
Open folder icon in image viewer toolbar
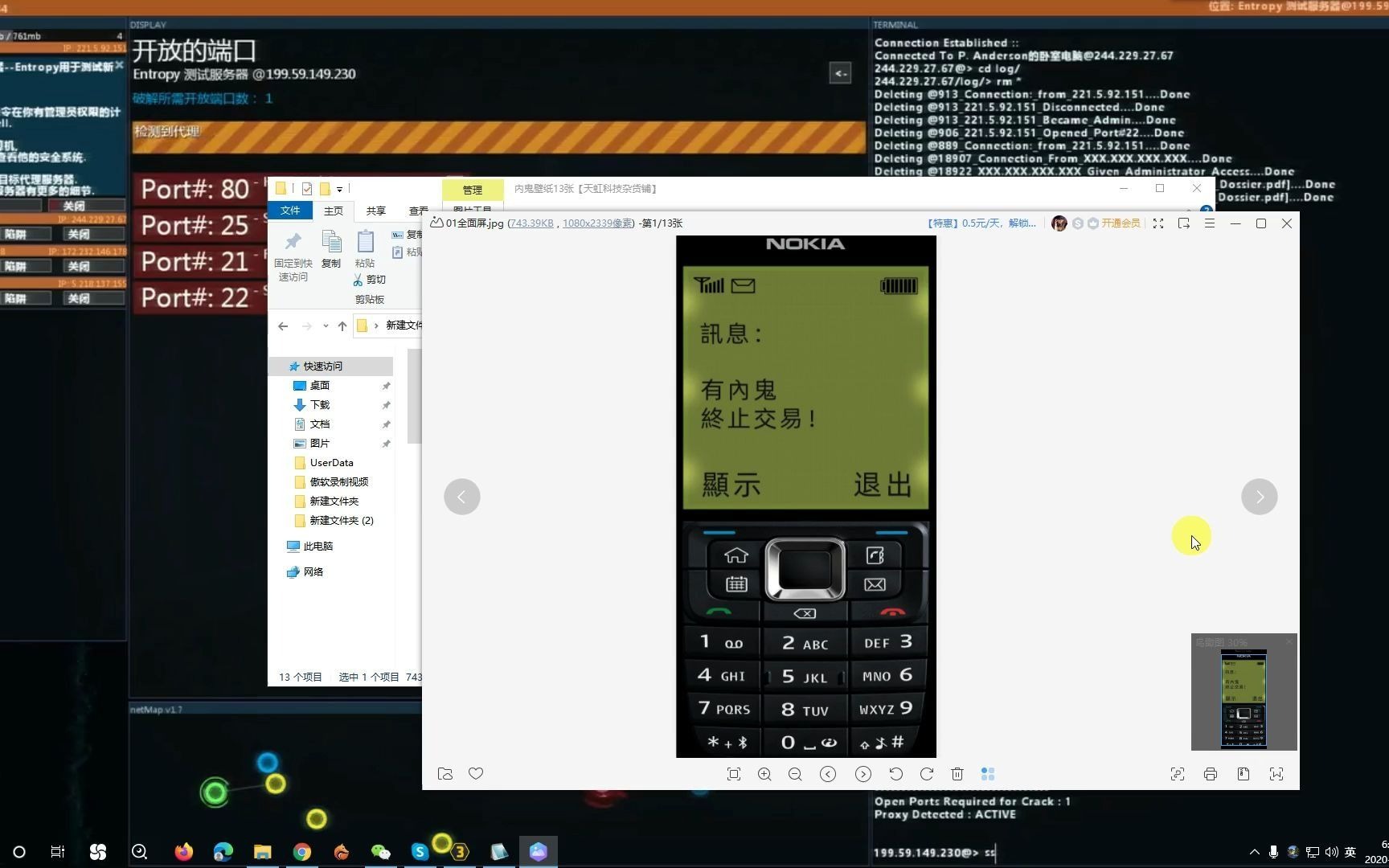click(445, 774)
